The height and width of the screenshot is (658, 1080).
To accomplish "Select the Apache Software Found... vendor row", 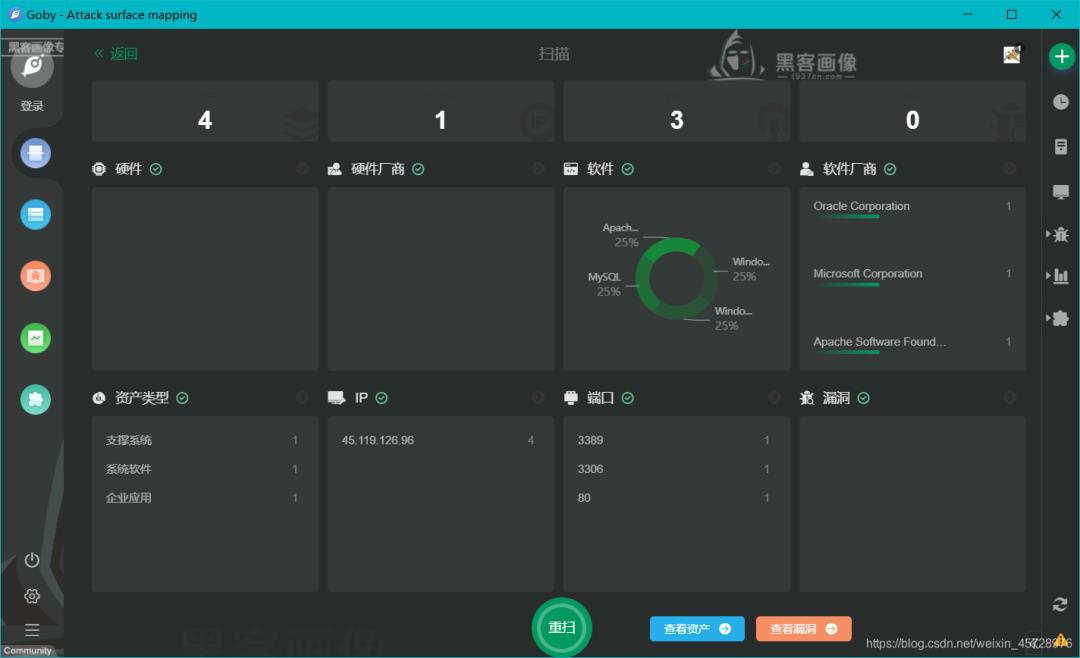I will [912, 345].
